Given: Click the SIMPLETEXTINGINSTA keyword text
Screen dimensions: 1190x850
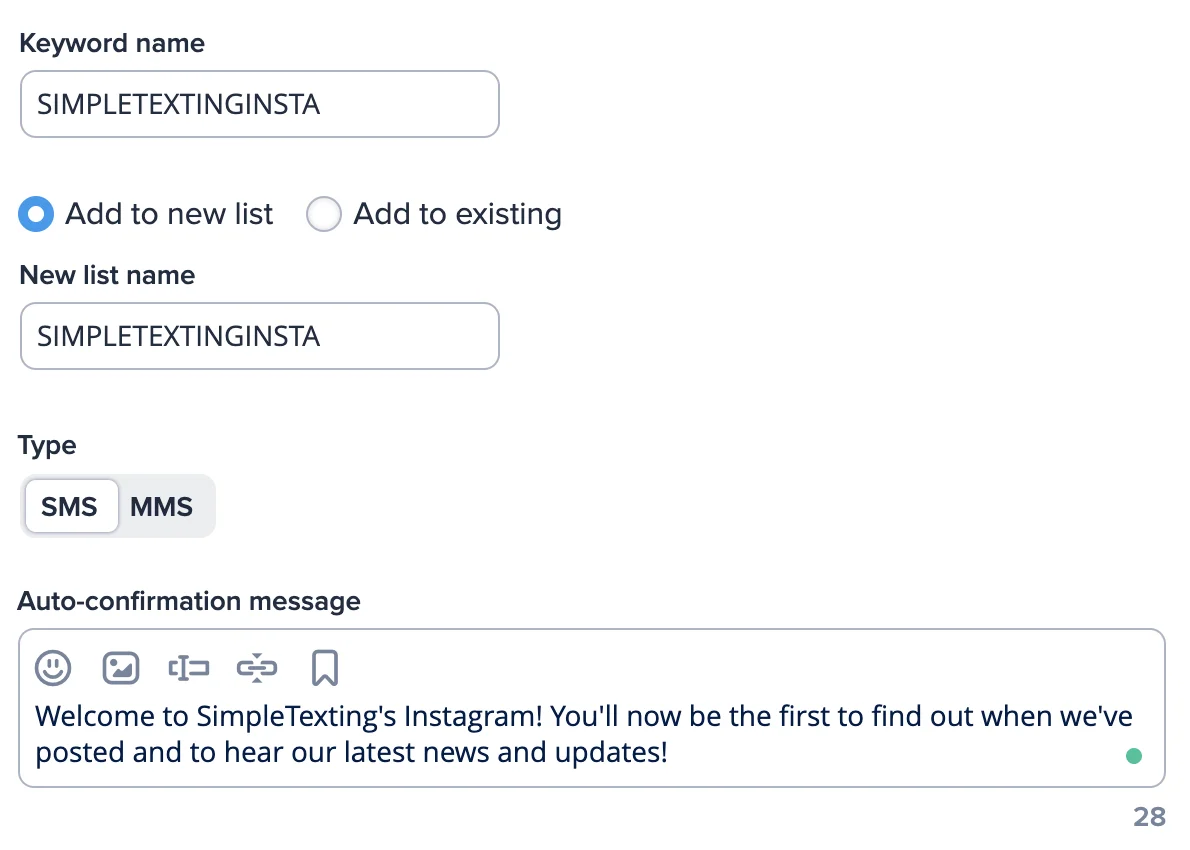Looking at the screenshot, I should (x=179, y=103).
